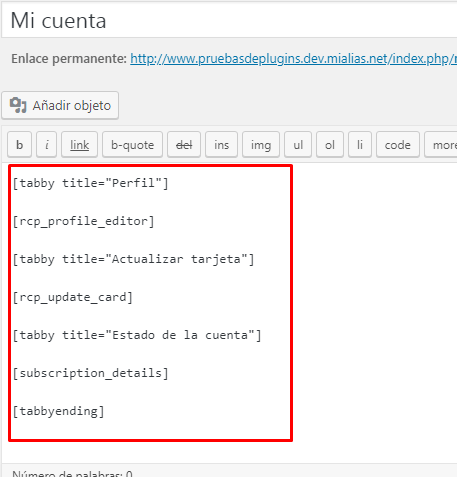Apply bold with the 'b' quicktag
Image resolution: width=457 pixels, height=477 pixels.
(19, 145)
